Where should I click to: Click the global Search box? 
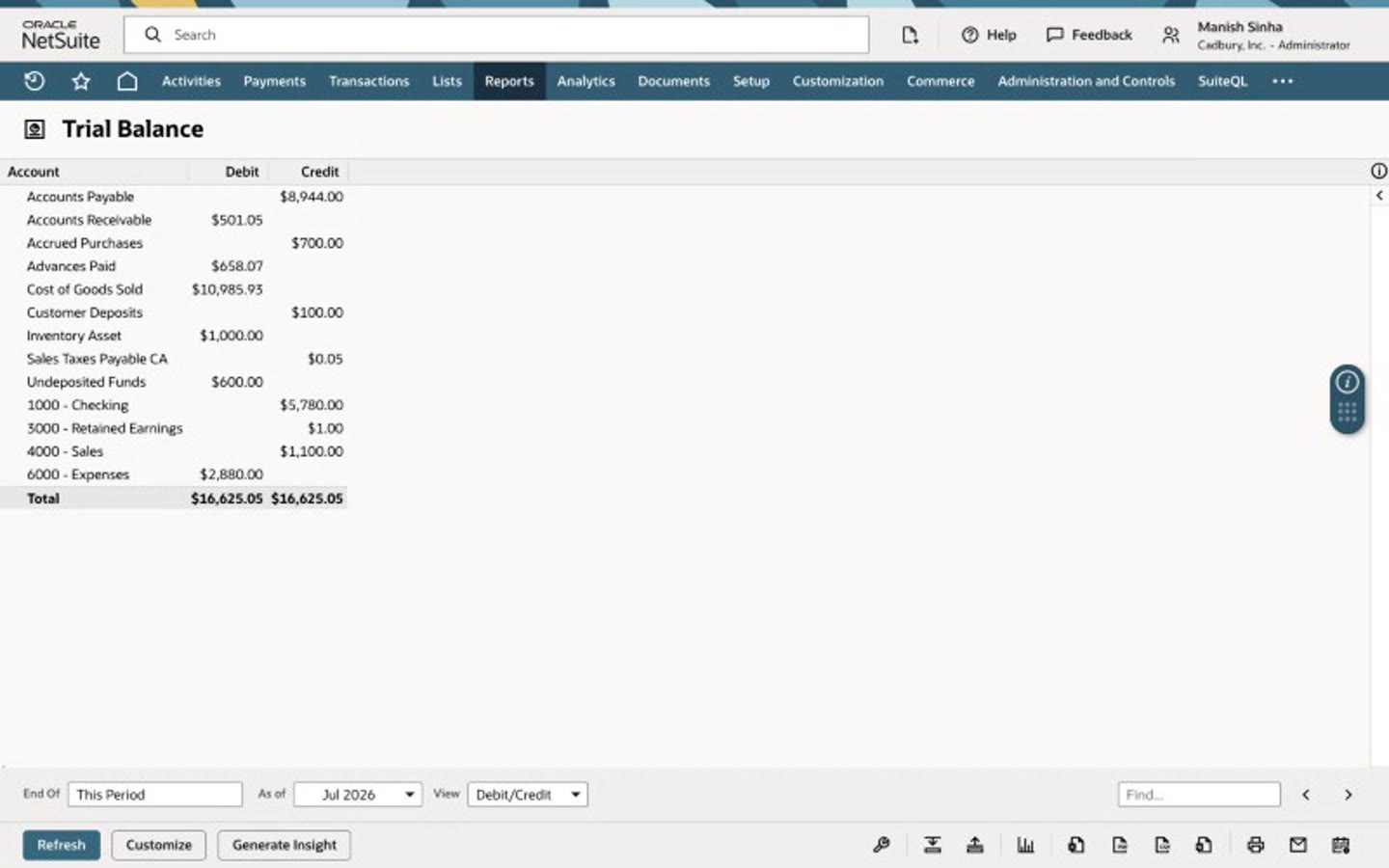click(497, 35)
